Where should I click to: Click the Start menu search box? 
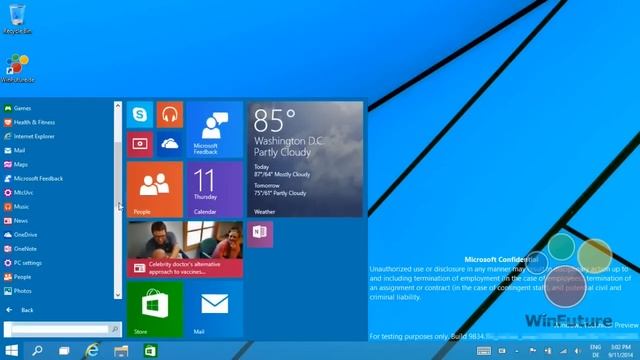click(62, 329)
